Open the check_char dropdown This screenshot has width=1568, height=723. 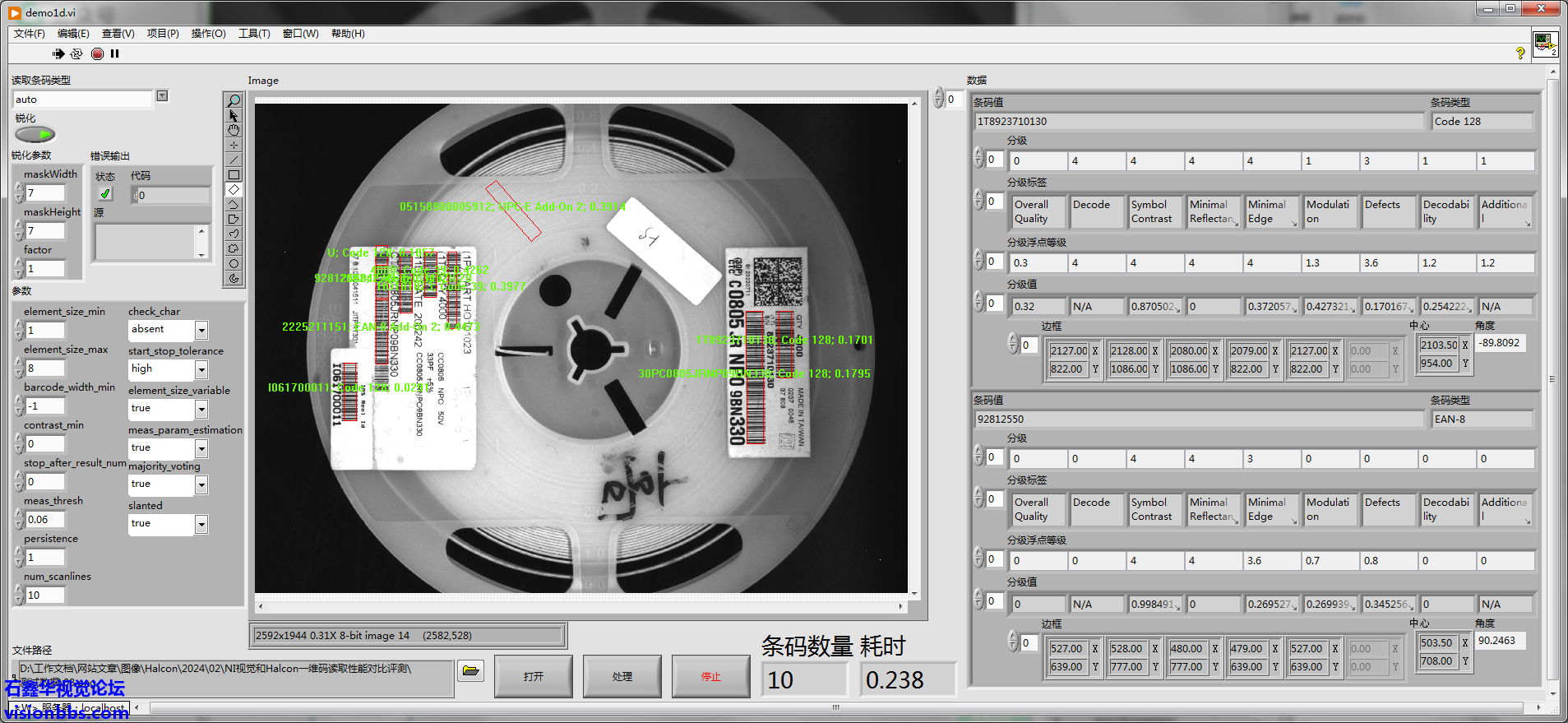tap(201, 330)
